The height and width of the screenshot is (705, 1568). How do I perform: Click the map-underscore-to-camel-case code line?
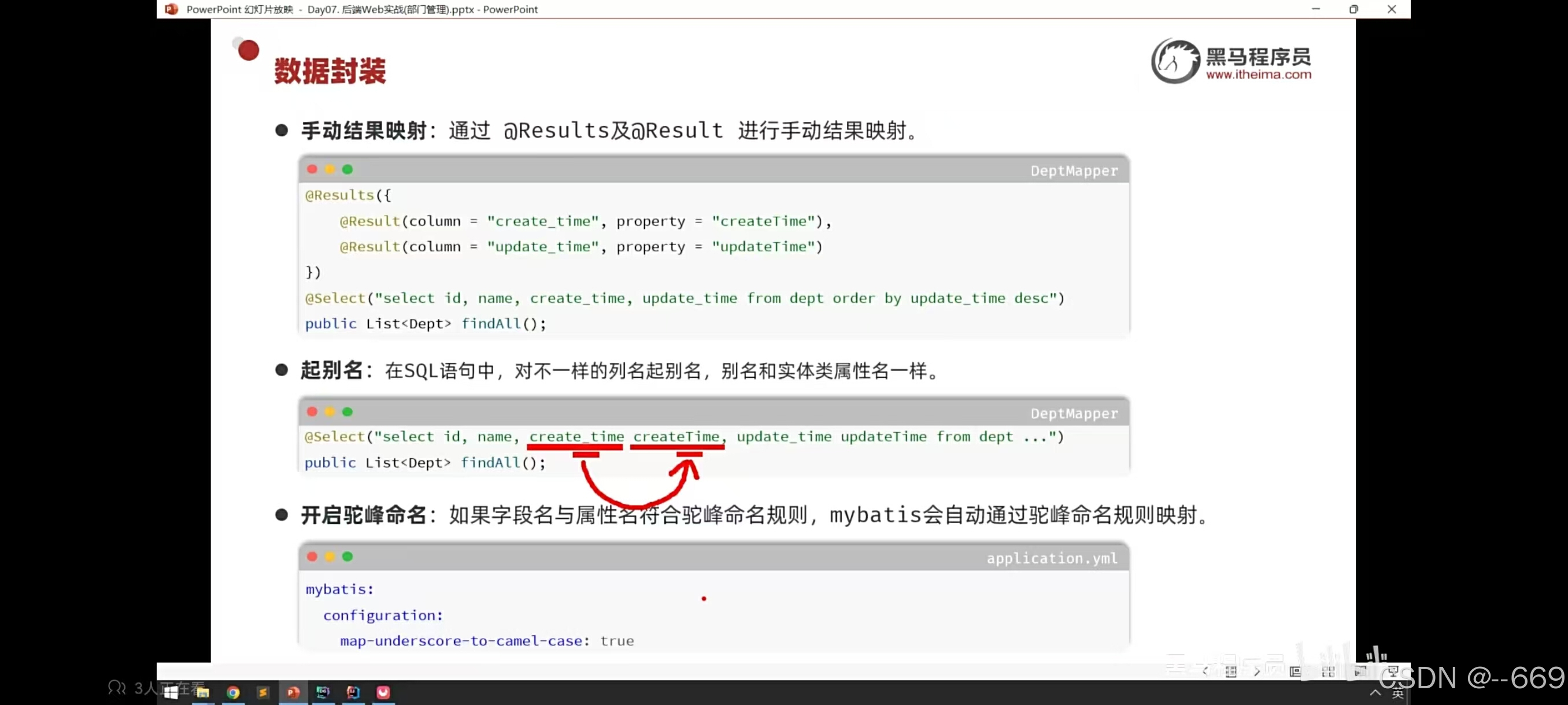pyautogui.click(x=486, y=640)
